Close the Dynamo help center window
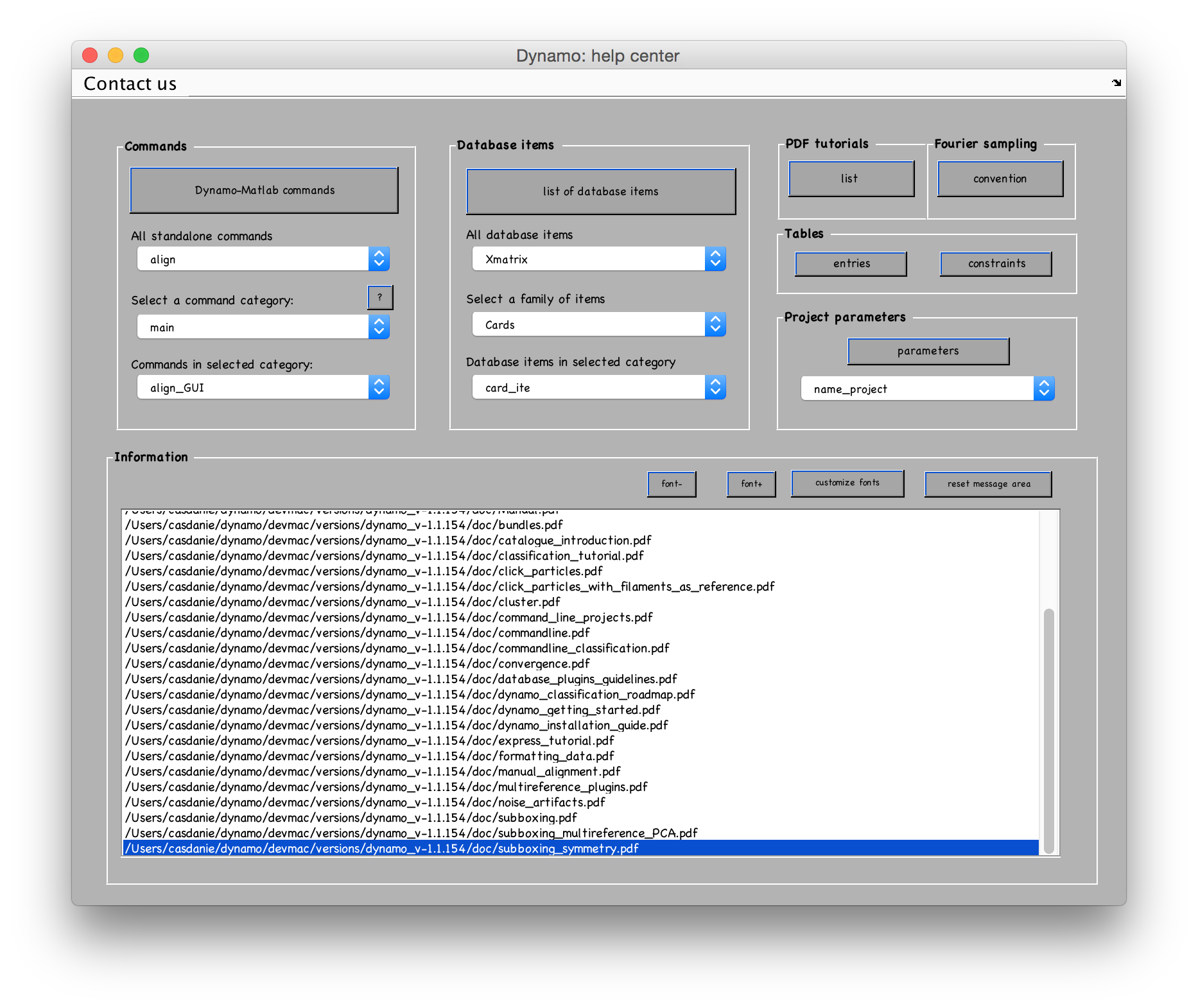The width and height of the screenshot is (1198, 1008). (90, 56)
